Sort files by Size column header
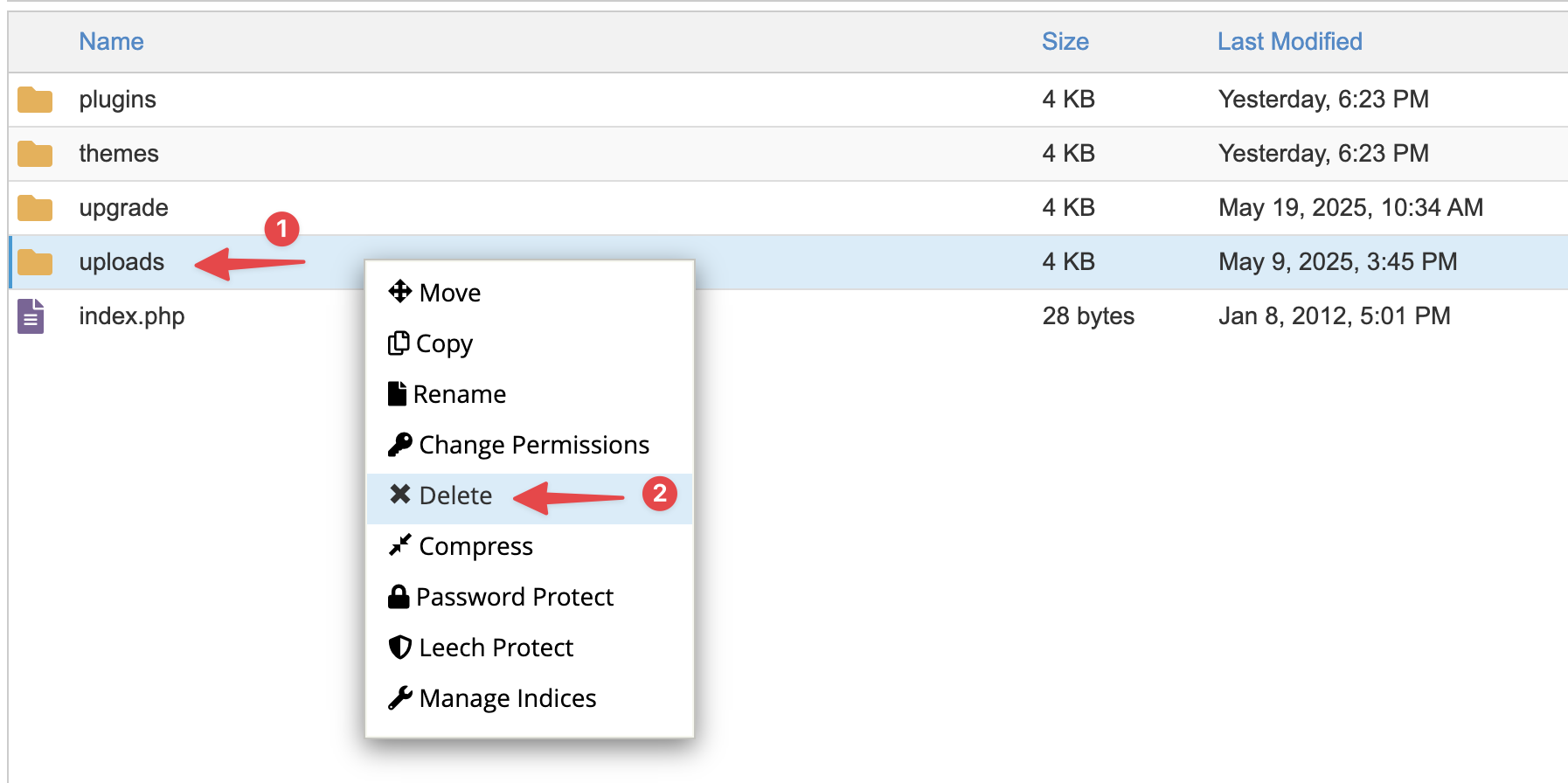Image resolution: width=1568 pixels, height=783 pixels. 1065,41
